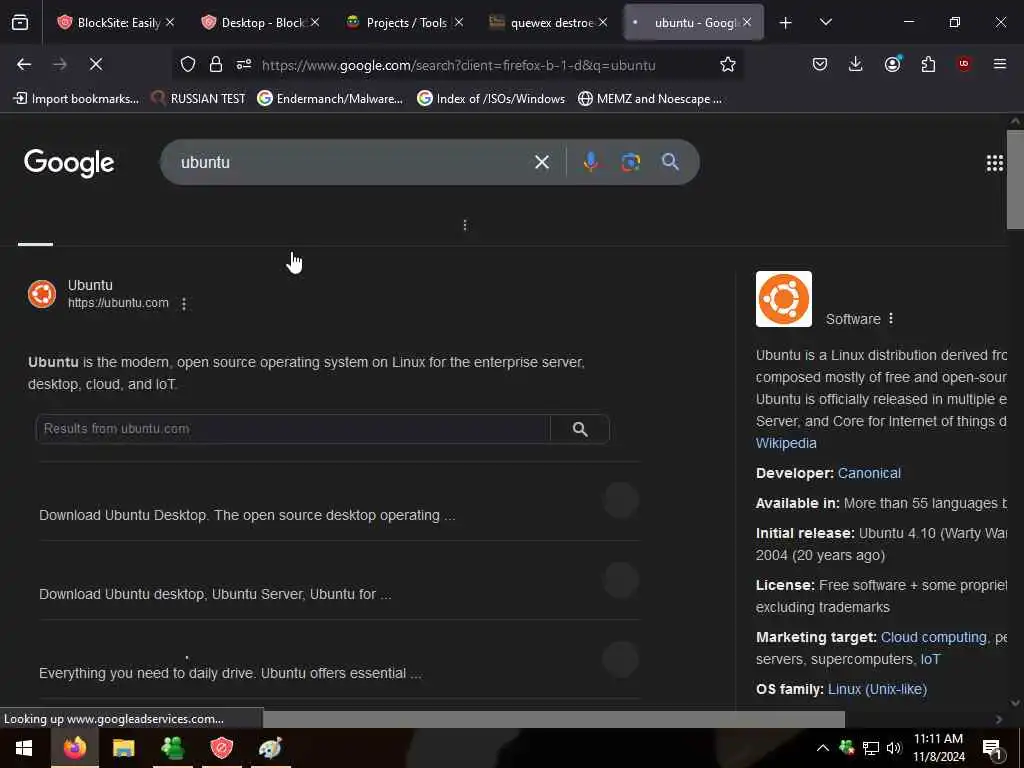Image resolution: width=1024 pixels, height=768 pixels.
Task: Open RUSSIAN TEST bookmark
Action: [198, 99]
